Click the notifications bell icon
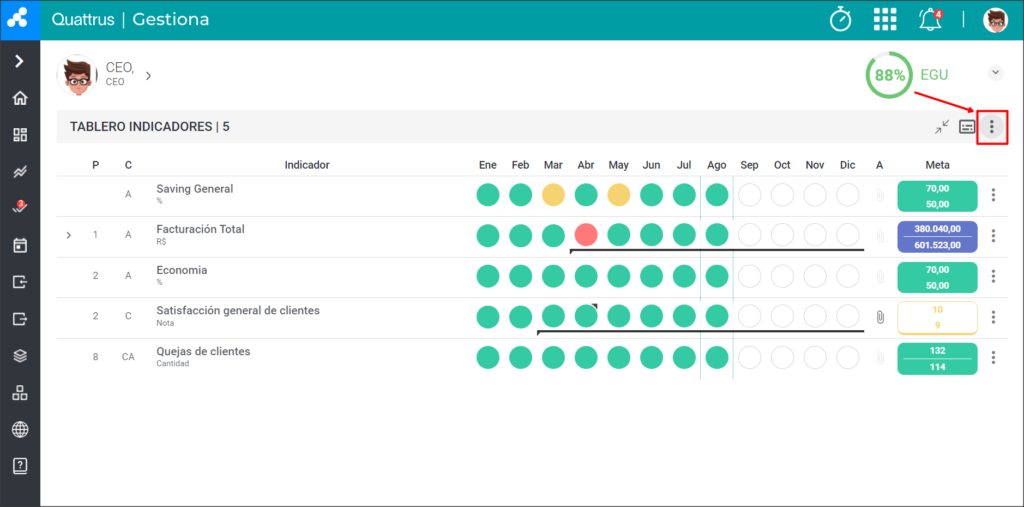Viewport: 1024px width, 507px height. tap(931, 20)
